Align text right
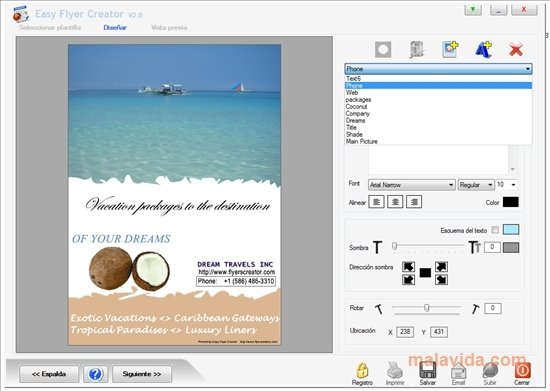Viewport: 550px width, 391px height. click(x=414, y=202)
